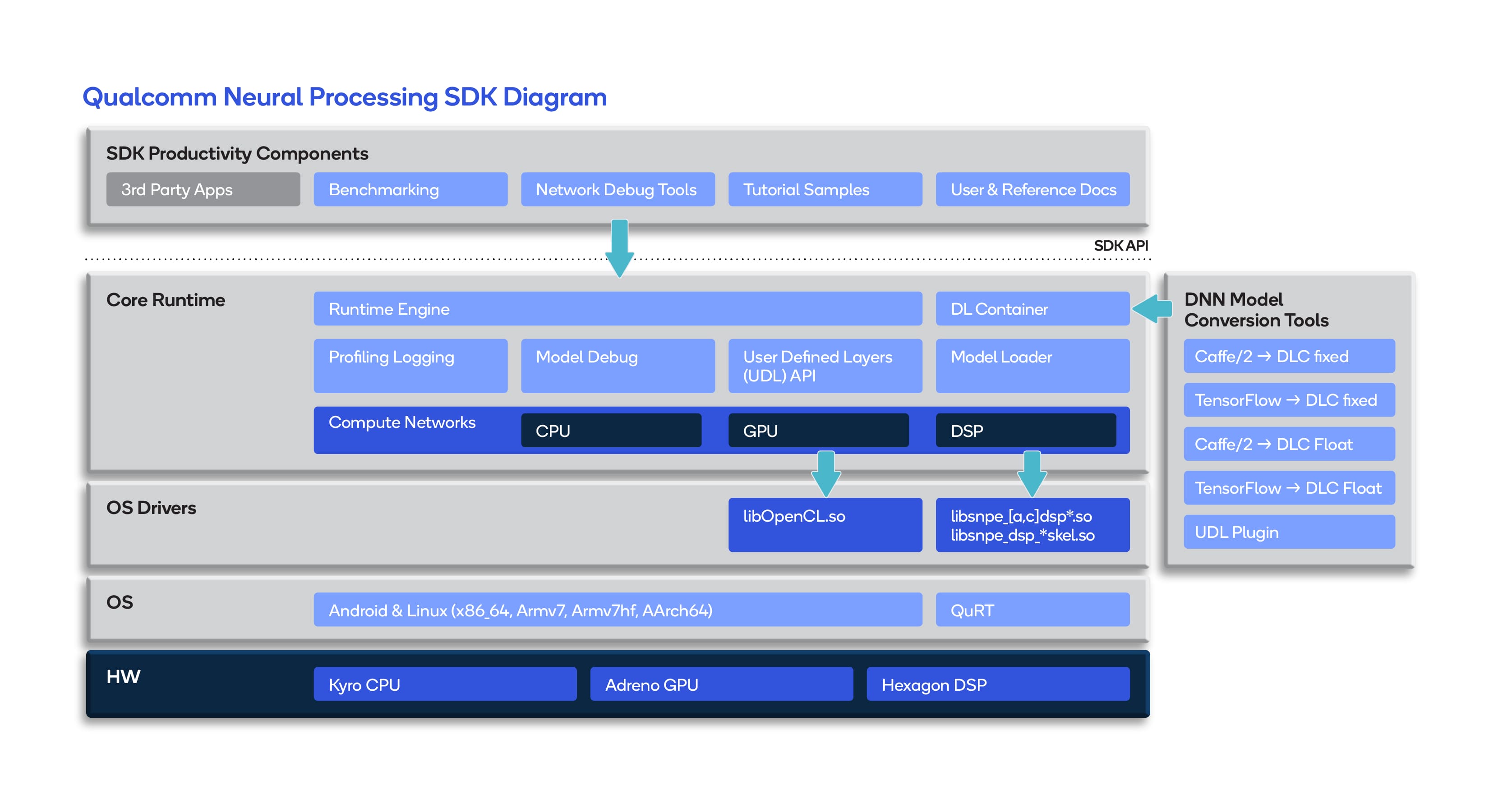This screenshot has width=1489, height=812.
Task: Click the OS Drivers heading
Action: pyautogui.click(x=151, y=507)
